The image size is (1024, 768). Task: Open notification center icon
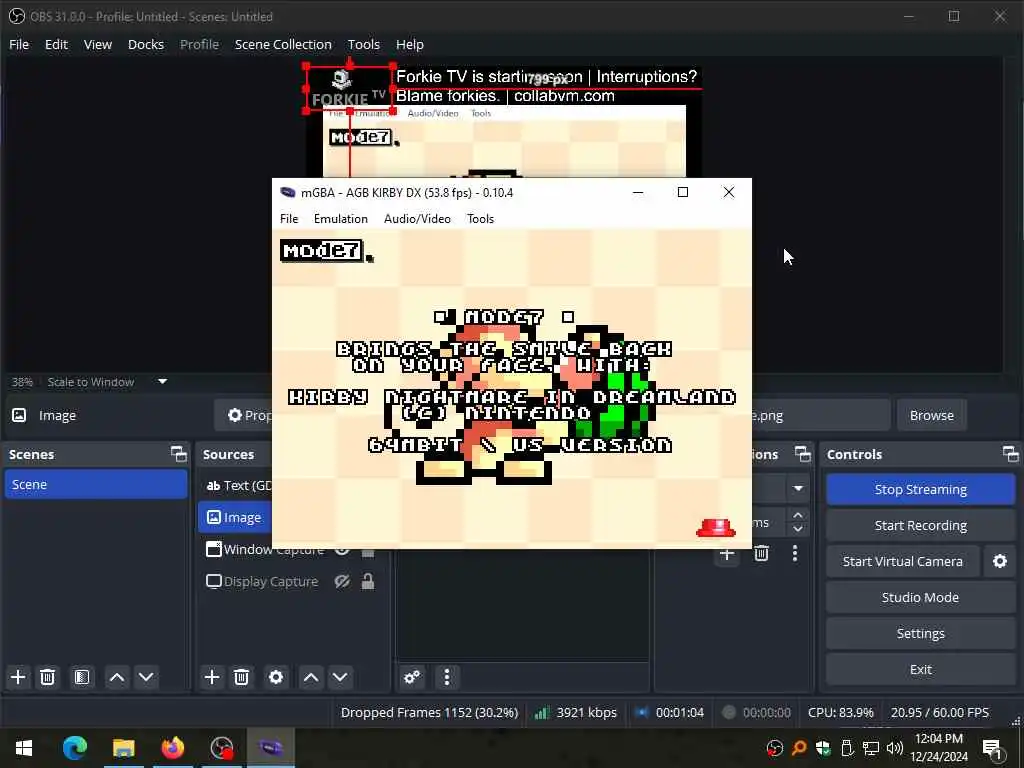992,748
